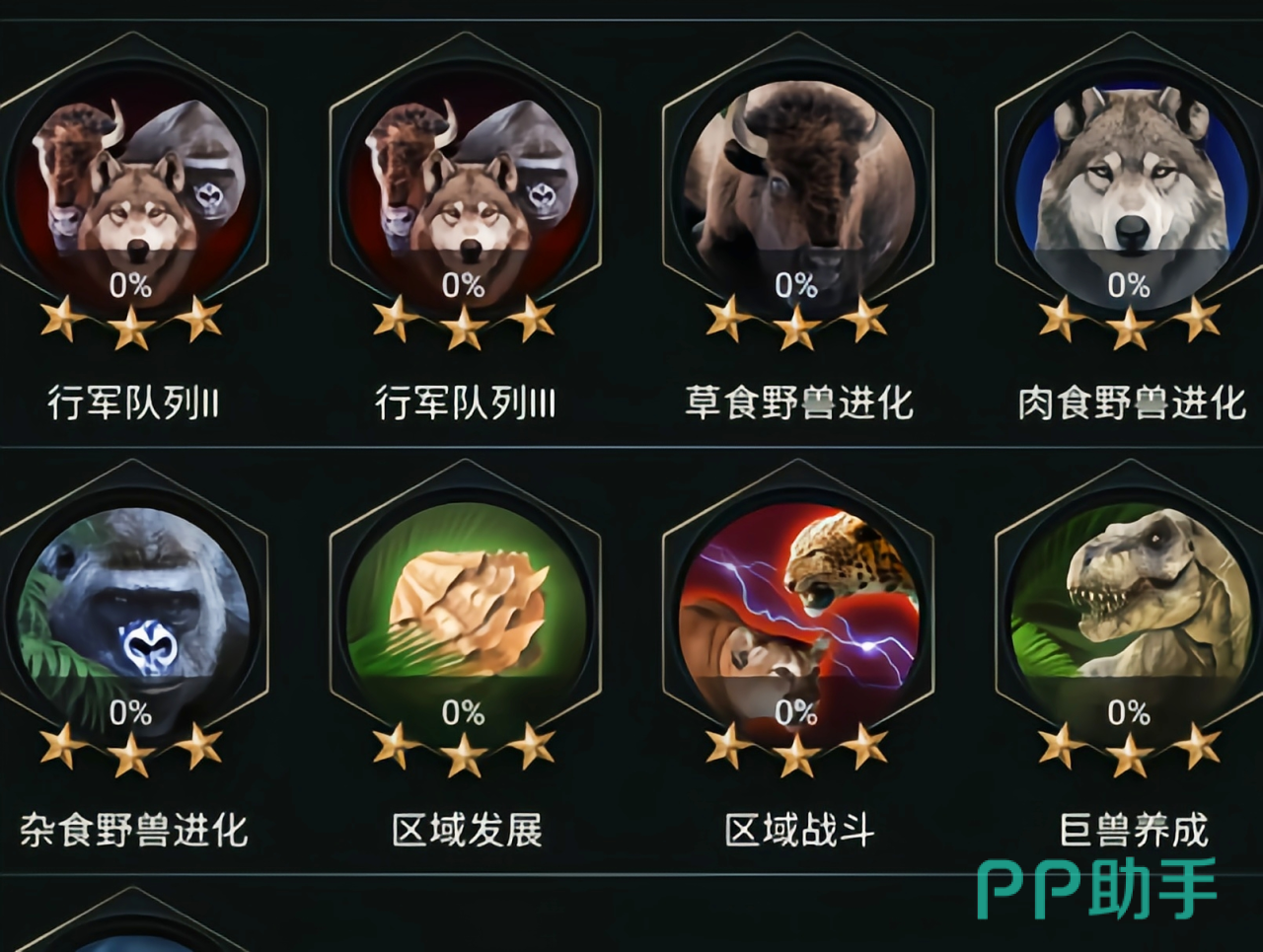Image resolution: width=1263 pixels, height=952 pixels.
Task: Click the 草食野兽进化 label
Action: coord(798,403)
